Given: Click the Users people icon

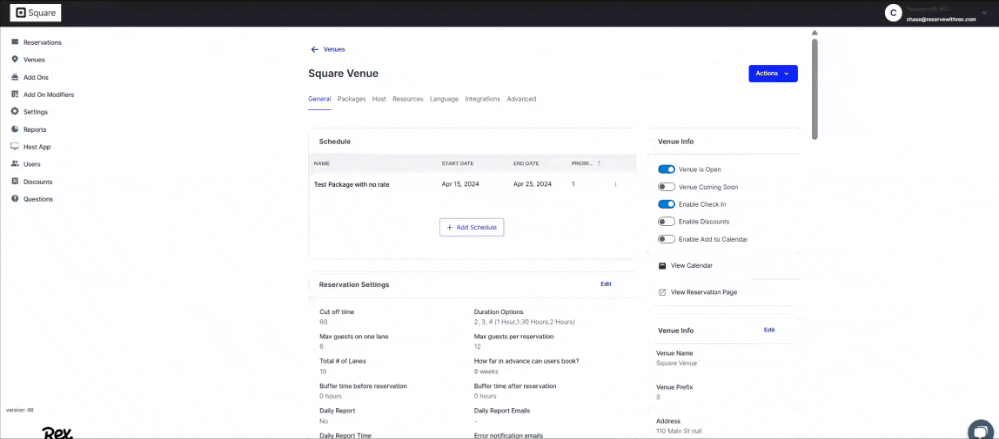Looking at the screenshot, I should 15,164.
